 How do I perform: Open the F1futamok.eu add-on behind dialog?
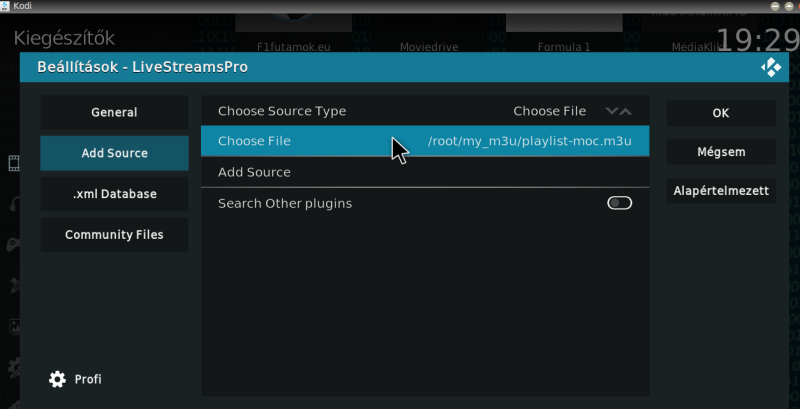click(293, 47)
